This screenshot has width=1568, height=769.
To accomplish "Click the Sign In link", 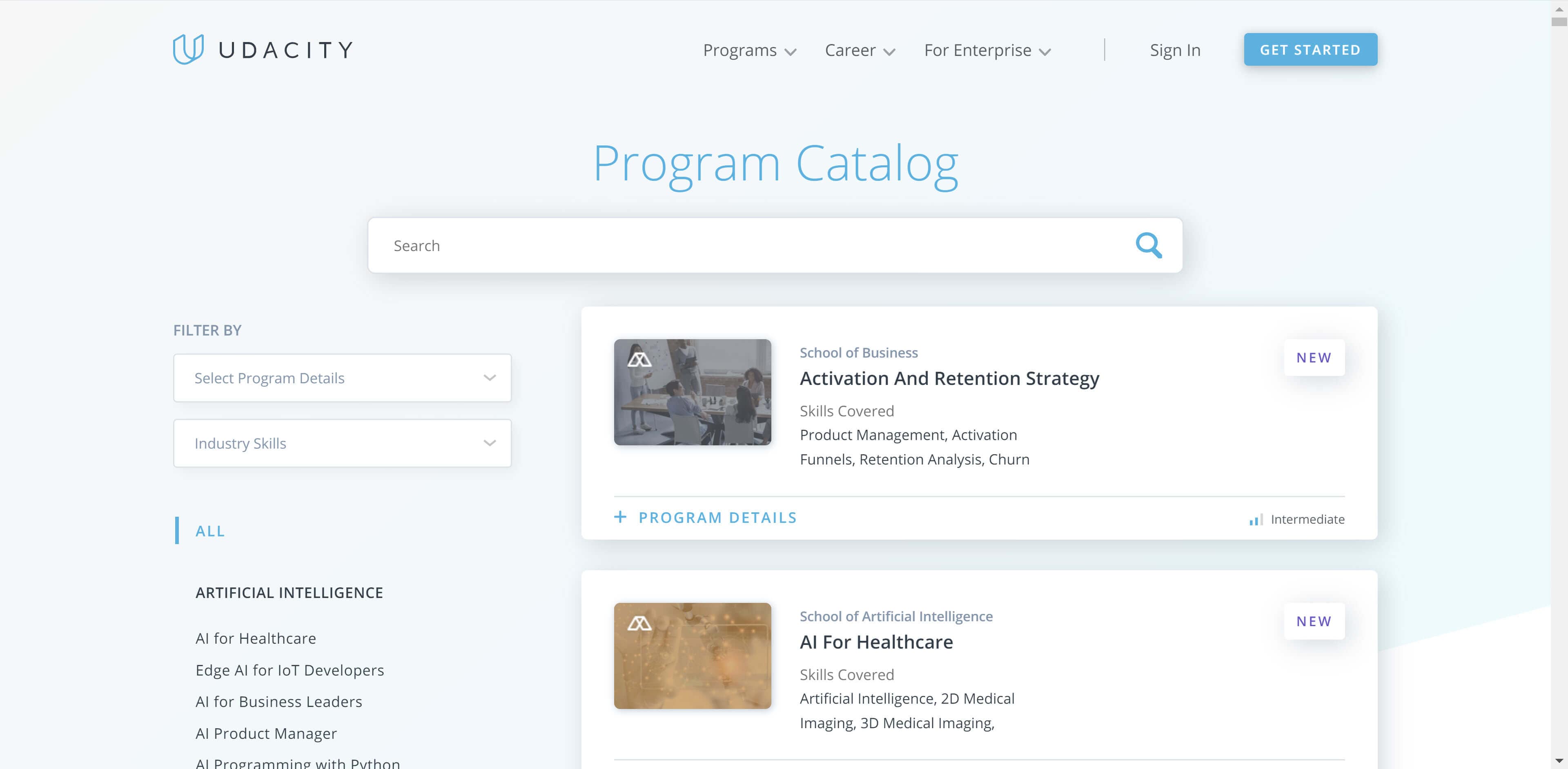I will [1175, 49].
